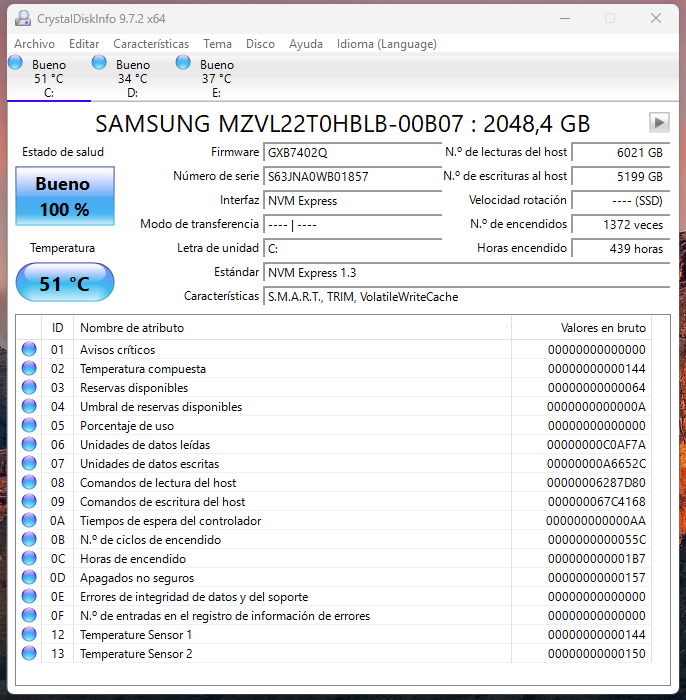Click the blue orb beside Temperature Sensor 2
The height and width of the screenshot is (700, 686).
coord(29,654)
